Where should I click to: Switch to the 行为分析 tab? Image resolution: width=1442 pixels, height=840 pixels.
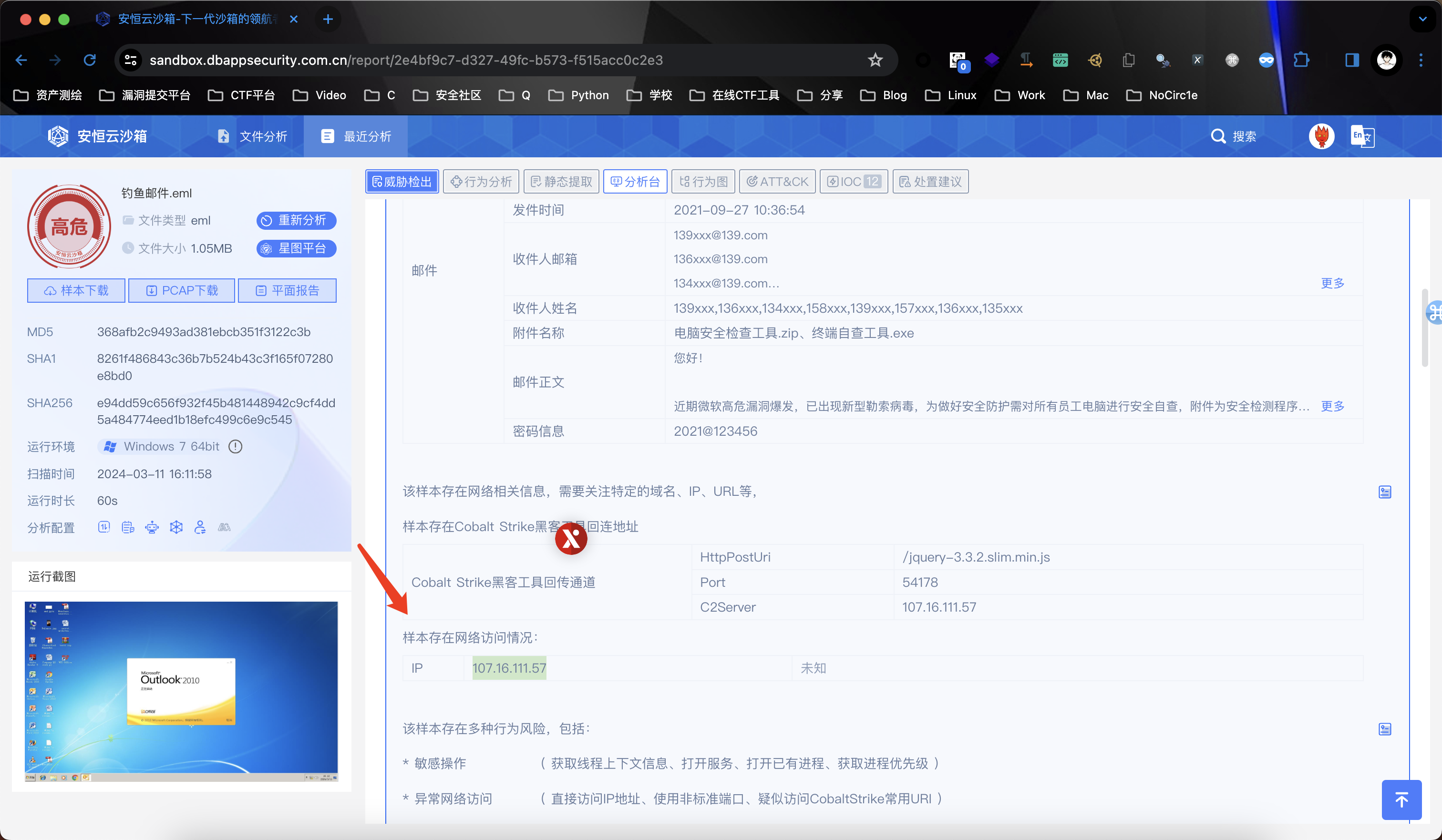pyautogui.click(x=481, y=181)
